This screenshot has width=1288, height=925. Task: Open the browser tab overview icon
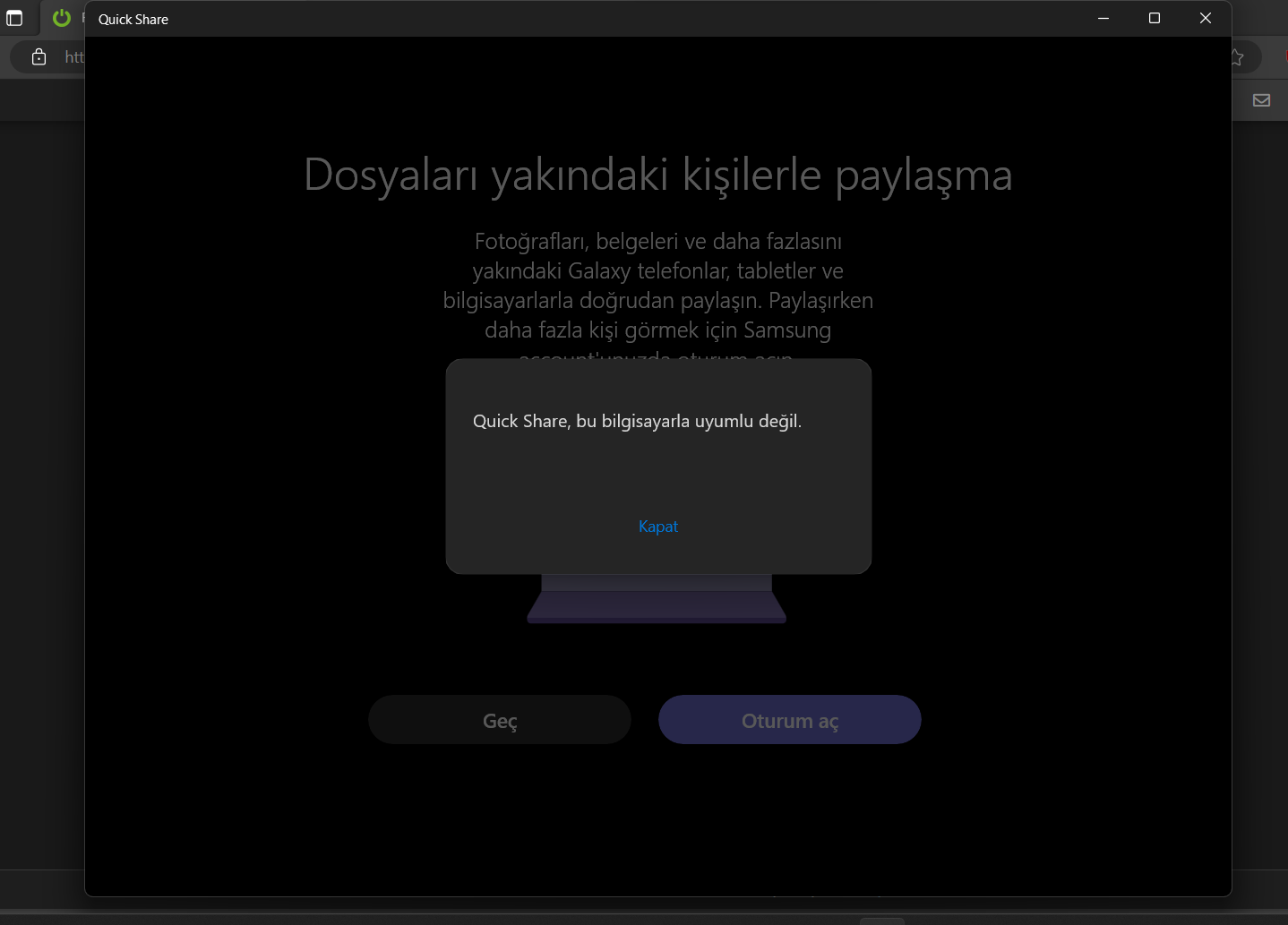[14, 18]
